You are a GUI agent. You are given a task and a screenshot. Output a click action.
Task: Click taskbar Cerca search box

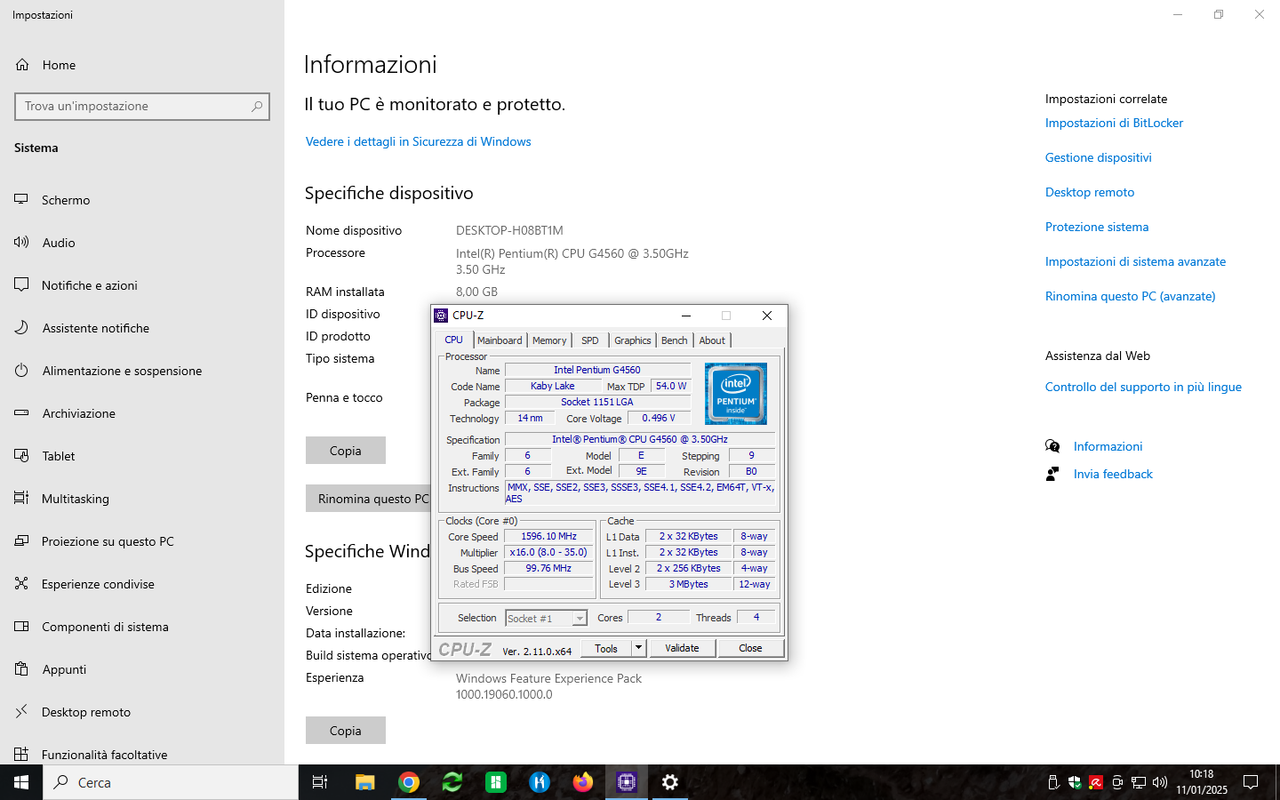coord(170,782)
